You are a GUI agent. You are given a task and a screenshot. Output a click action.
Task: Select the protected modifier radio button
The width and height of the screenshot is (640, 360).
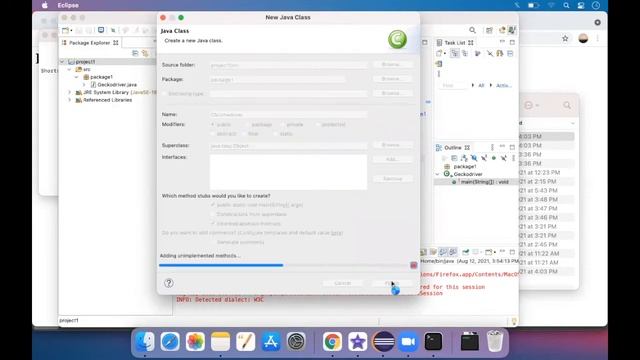point(318,124)
